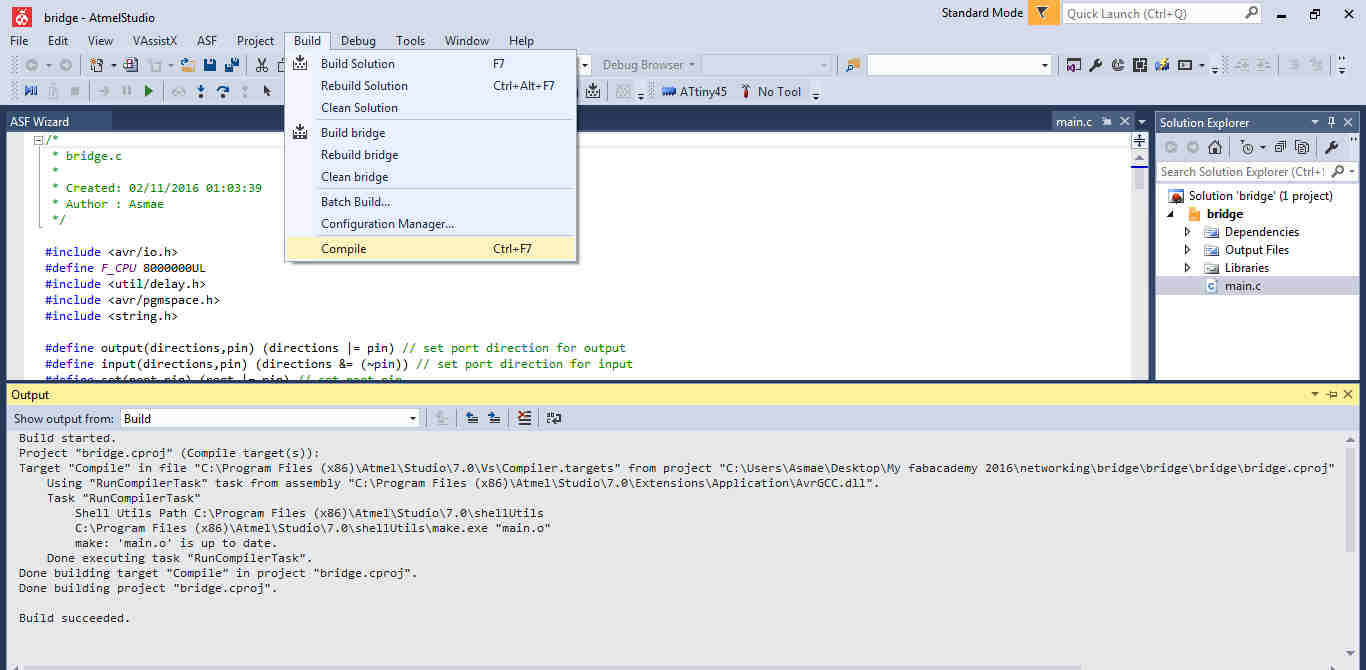The image size is (1366, 670).
Task: Open Solution Explorer window options dropdown
Action: click(1315, 122)
